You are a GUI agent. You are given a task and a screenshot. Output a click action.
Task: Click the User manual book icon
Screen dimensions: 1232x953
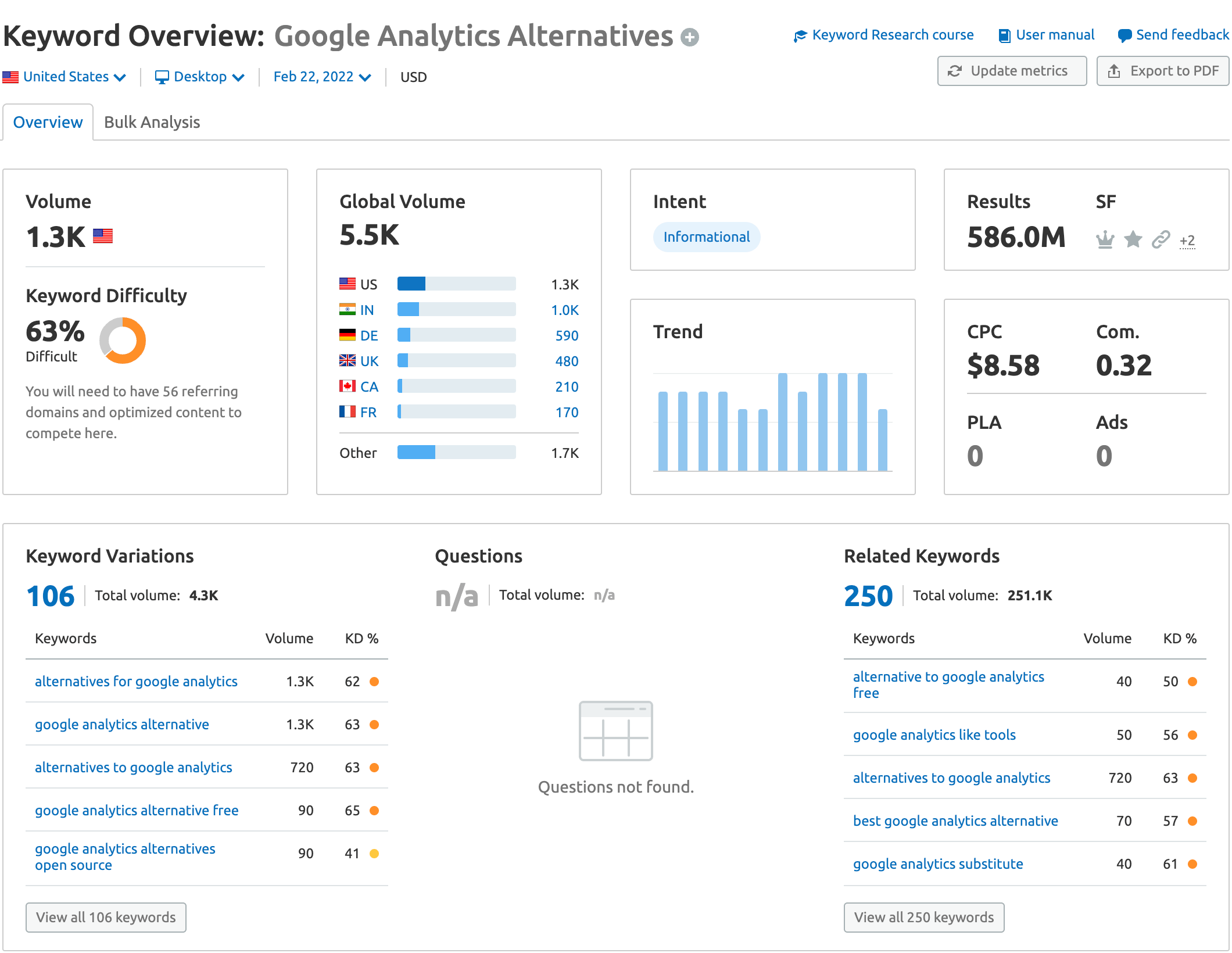[x=1004, y=36]
